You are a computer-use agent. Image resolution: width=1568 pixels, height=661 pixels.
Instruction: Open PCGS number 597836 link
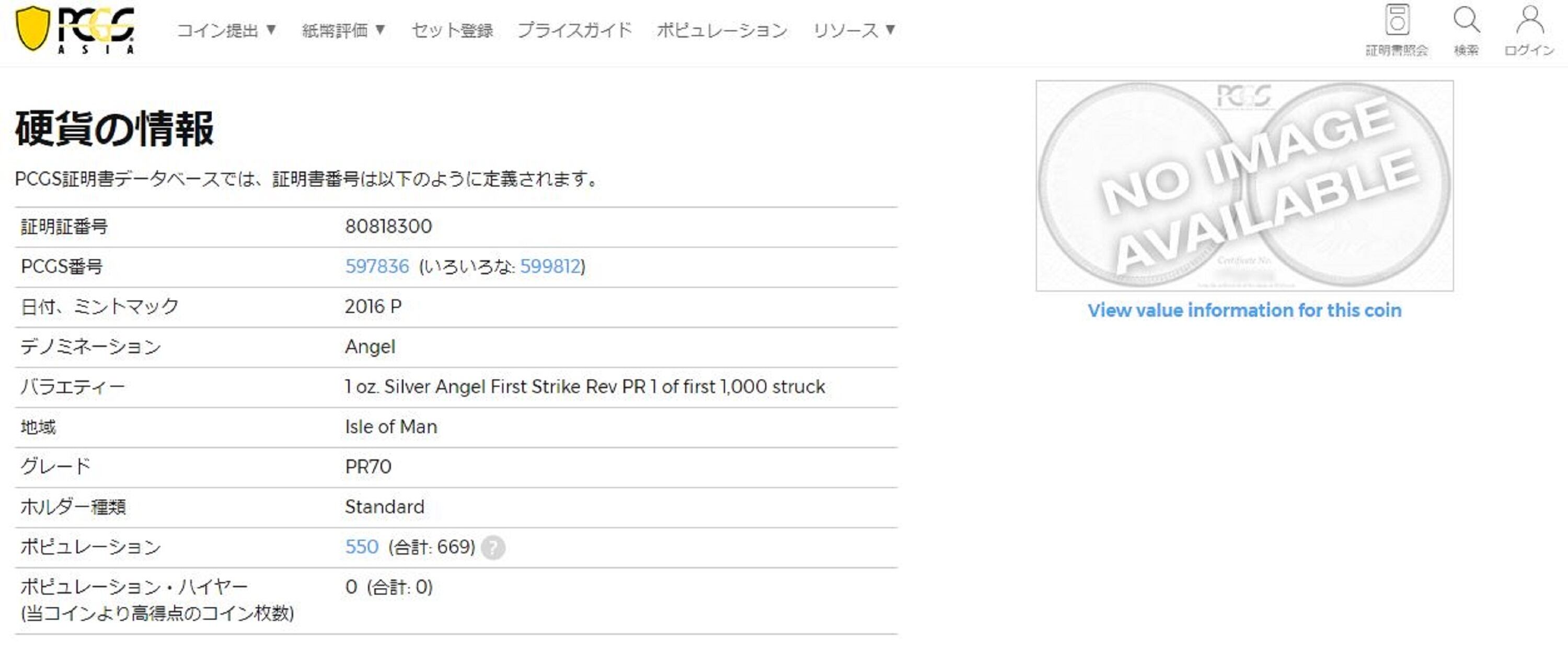(377, 266)
